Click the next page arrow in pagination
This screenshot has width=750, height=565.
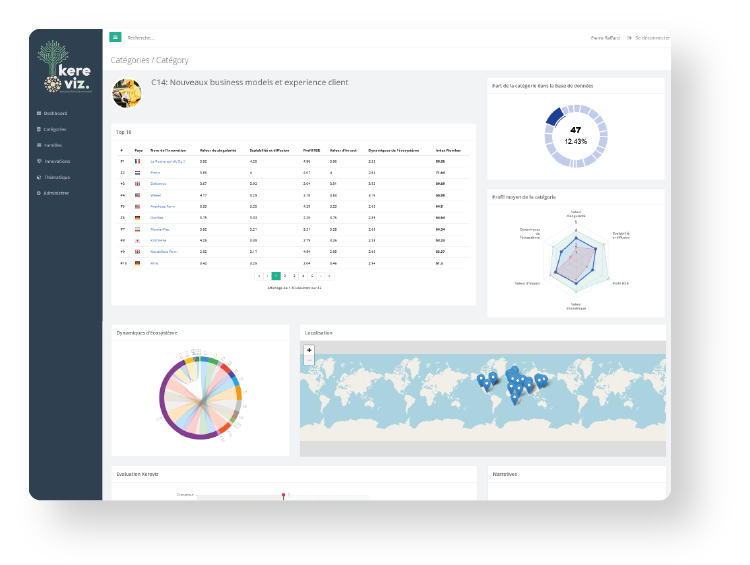(x=321, y=275)
